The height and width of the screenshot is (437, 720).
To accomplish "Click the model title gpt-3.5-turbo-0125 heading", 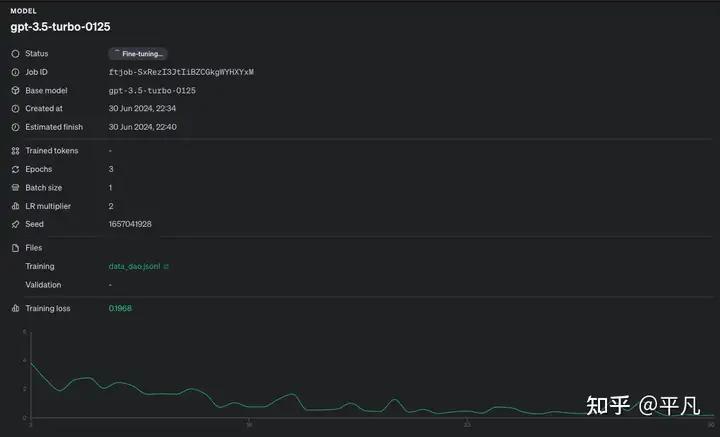I will [60, 27].
